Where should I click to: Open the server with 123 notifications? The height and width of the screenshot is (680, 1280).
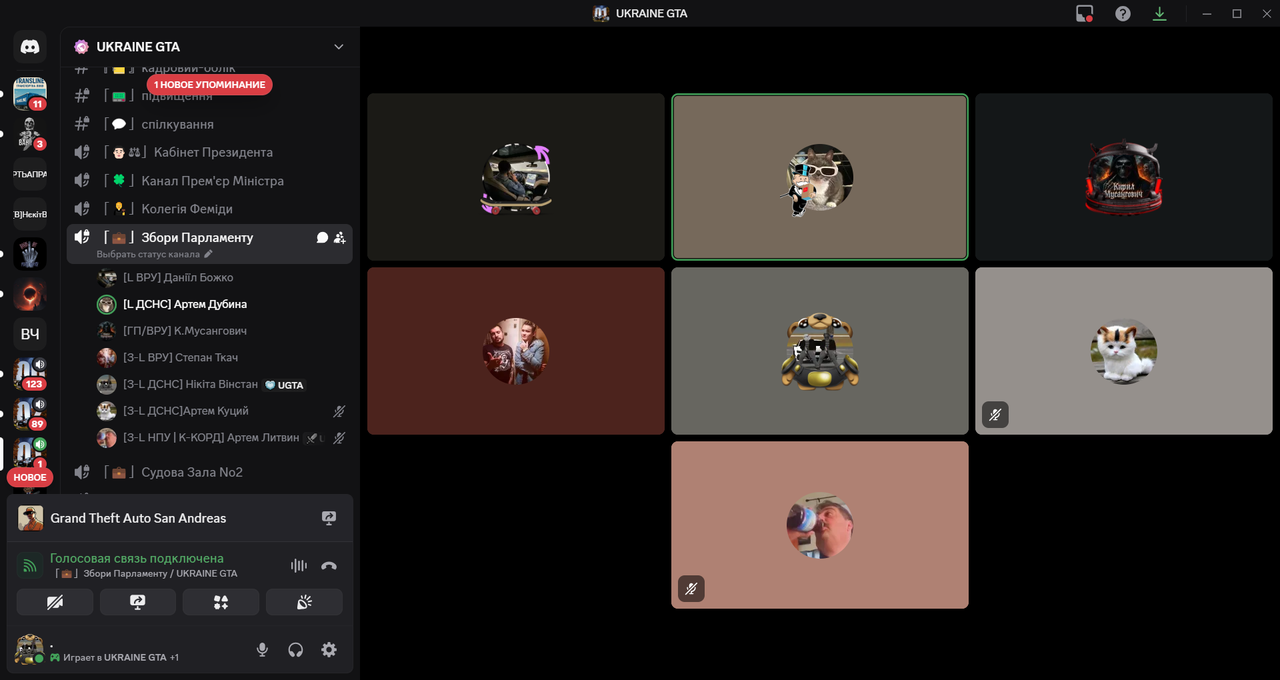[30, 373]
